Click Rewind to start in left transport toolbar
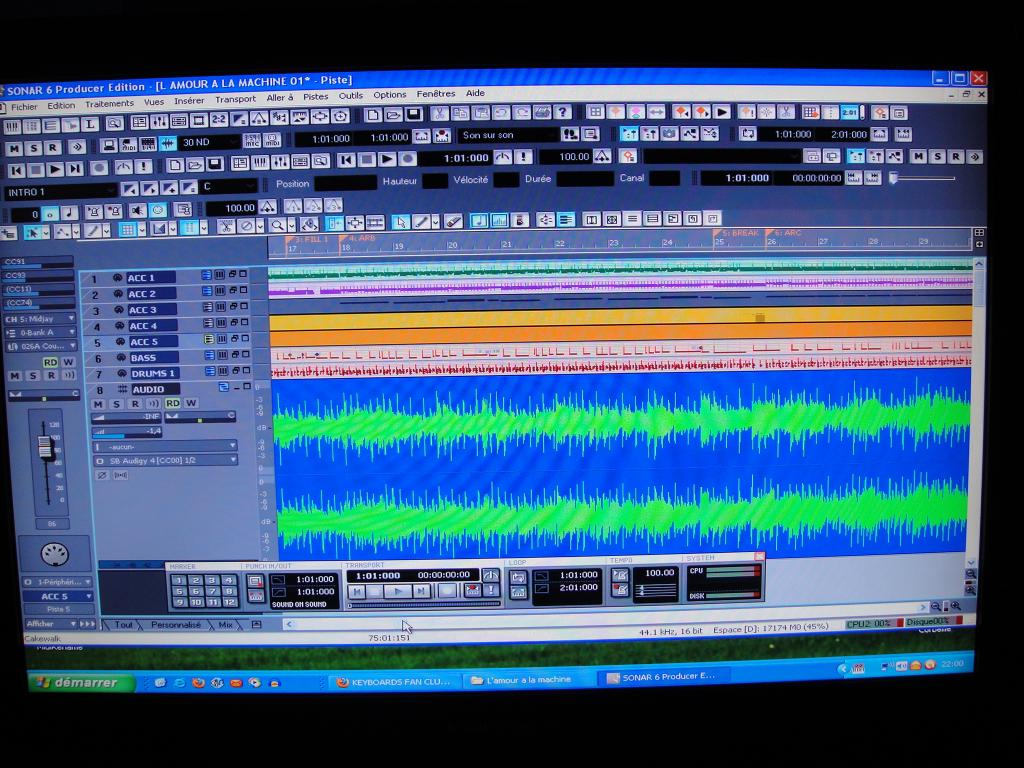Image resolution: width=1024 pixels, height=768 pixels. click(16, 170)
